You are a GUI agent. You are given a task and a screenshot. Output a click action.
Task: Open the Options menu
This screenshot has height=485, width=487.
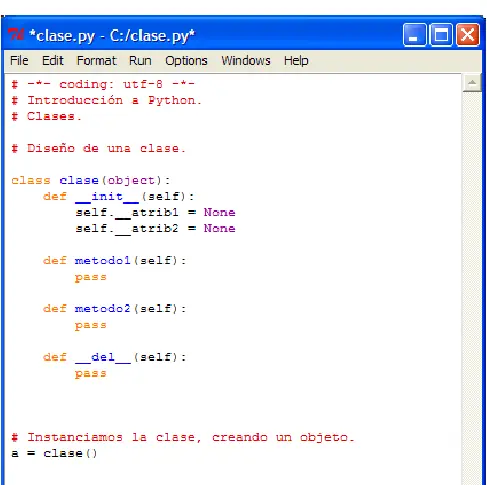coord(186,61)
